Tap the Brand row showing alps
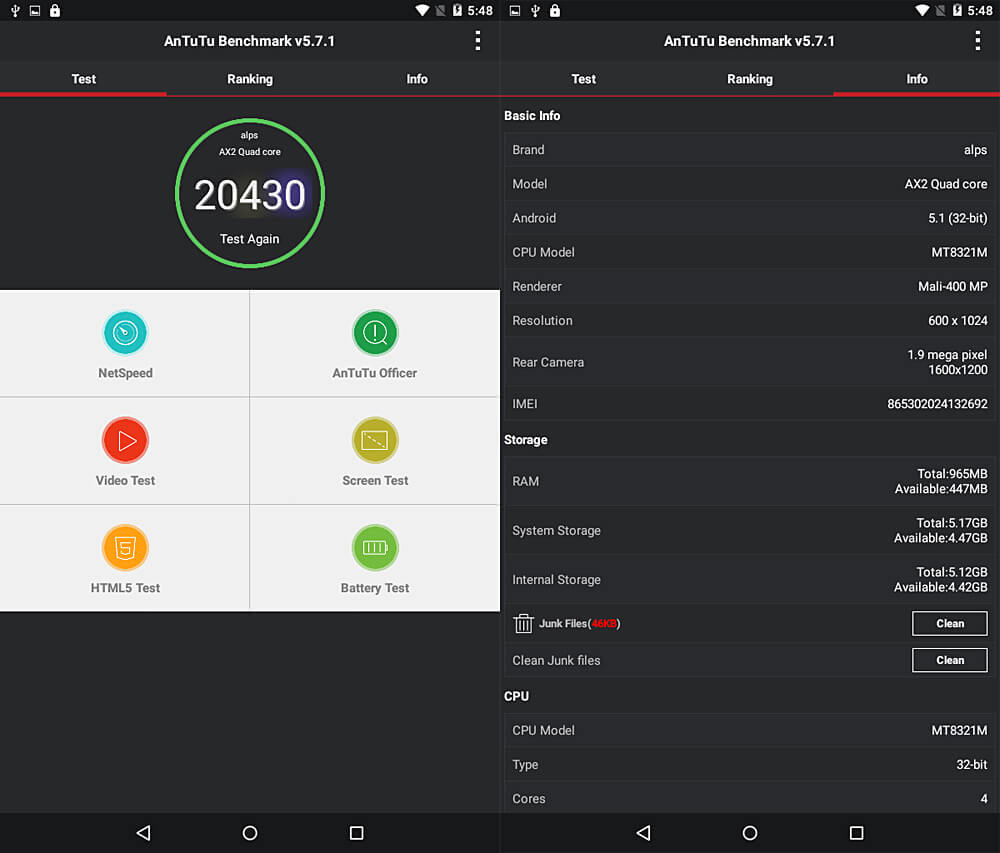 click(x=750, y=150)
